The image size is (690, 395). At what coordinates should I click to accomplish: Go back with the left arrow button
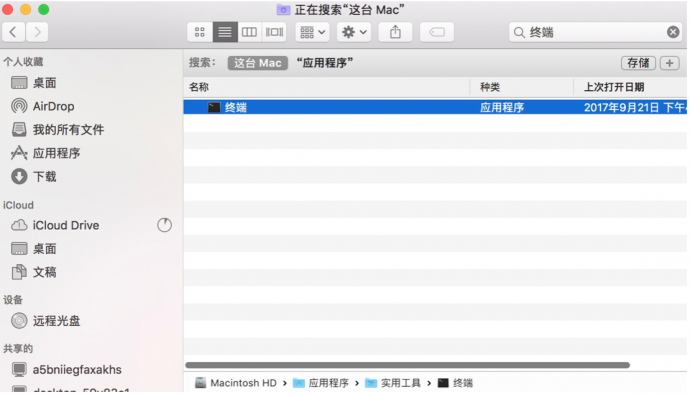click(x=14, y=32)
